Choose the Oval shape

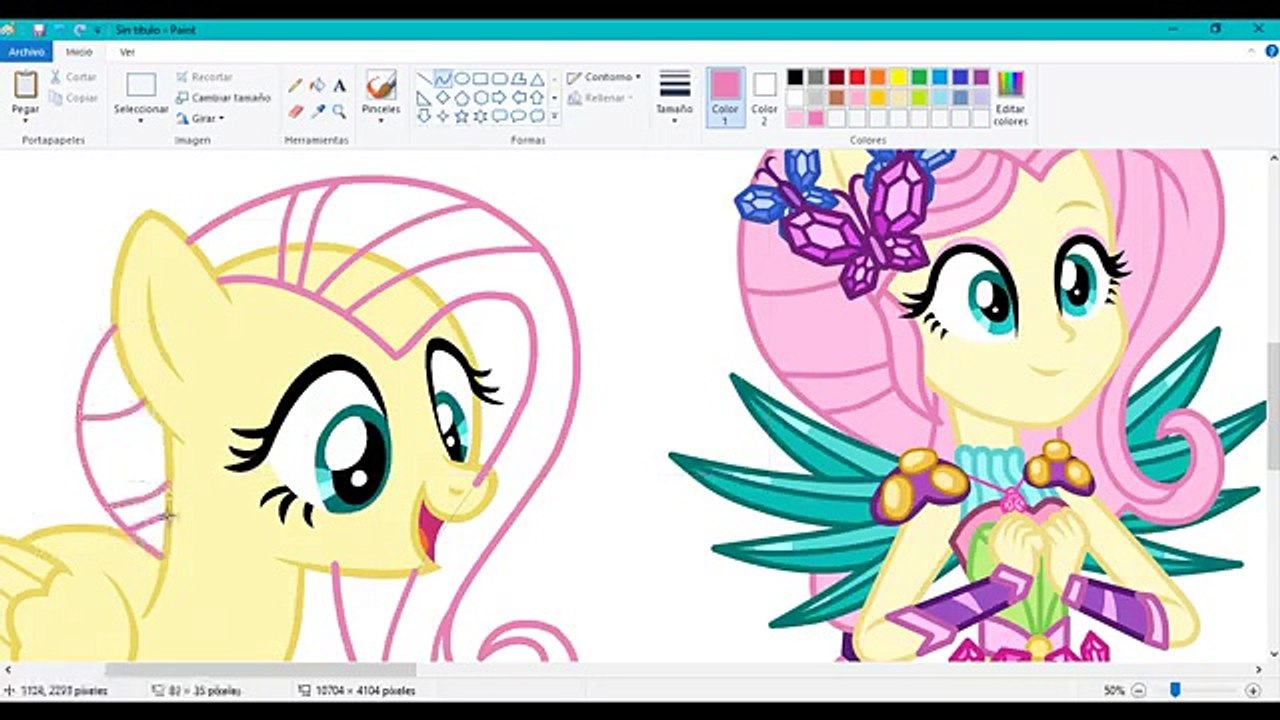pyautogui.click(x=462, y=79)
